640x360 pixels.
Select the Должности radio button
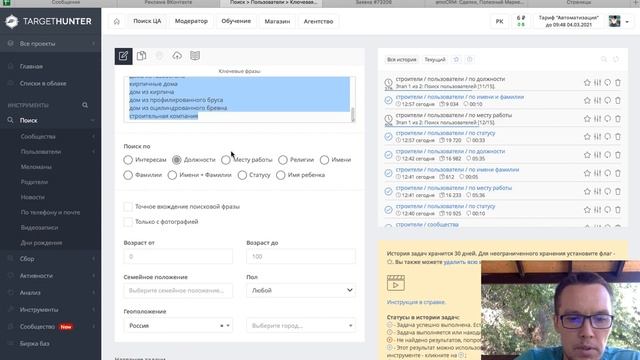click(176, 160)
